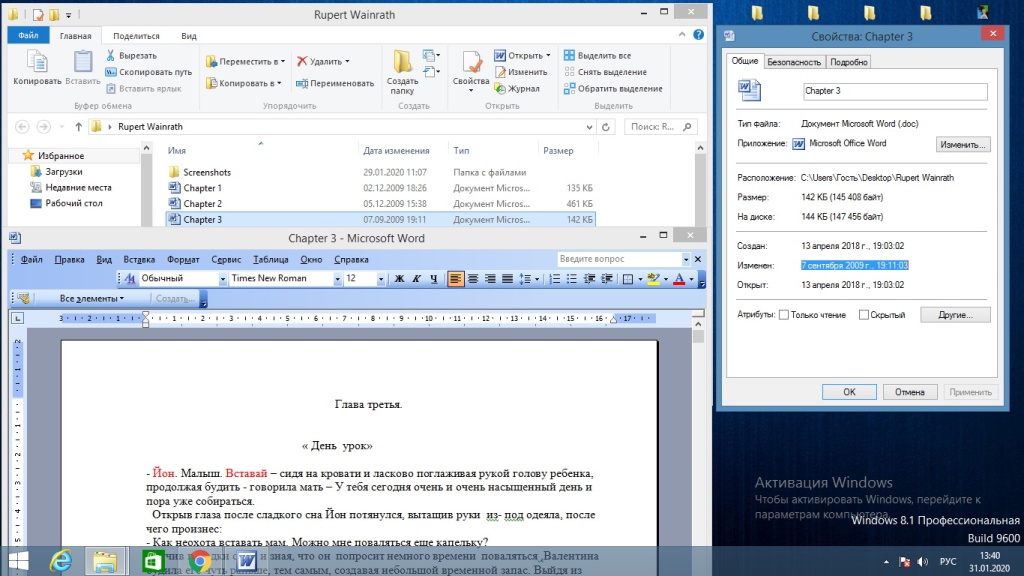This screenshot has height=576, width=1024.
Task: Increase indent in Word toolbar
Action: 607,279
